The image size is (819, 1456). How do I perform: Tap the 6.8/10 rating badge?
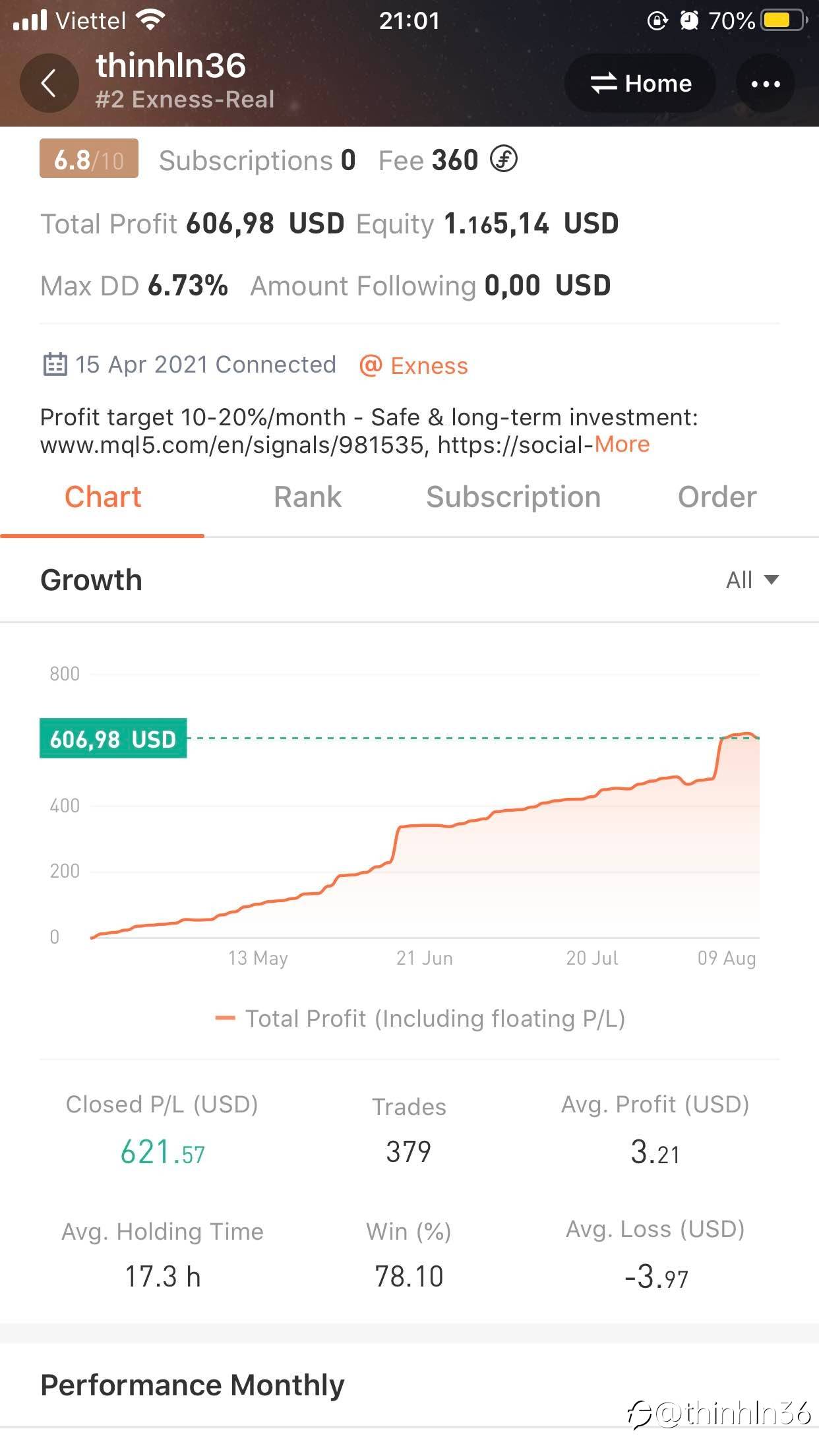point(89,160)
